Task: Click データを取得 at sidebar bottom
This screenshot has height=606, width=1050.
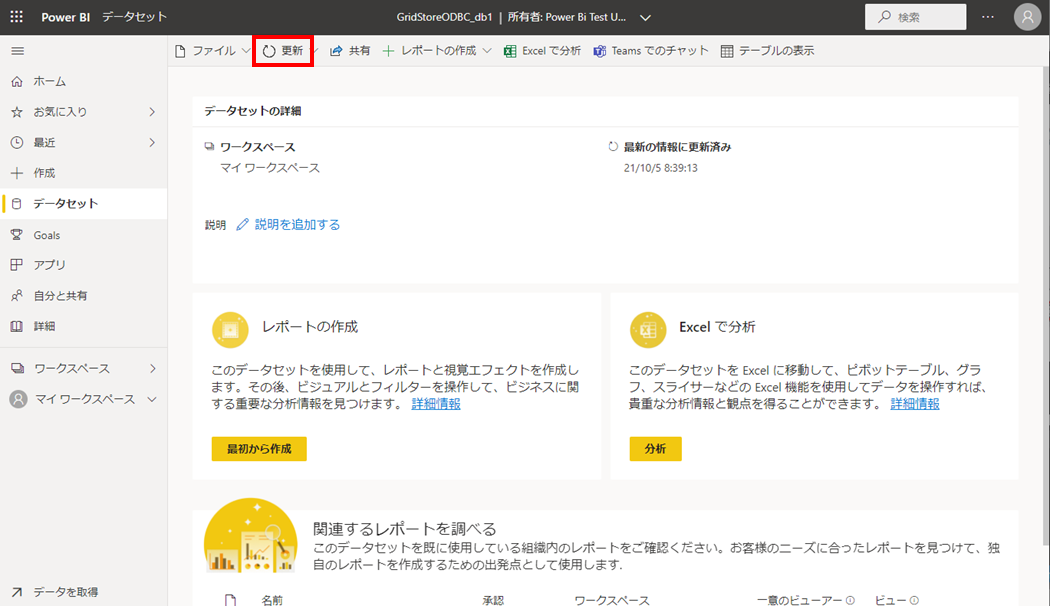Action: [65, 592]
